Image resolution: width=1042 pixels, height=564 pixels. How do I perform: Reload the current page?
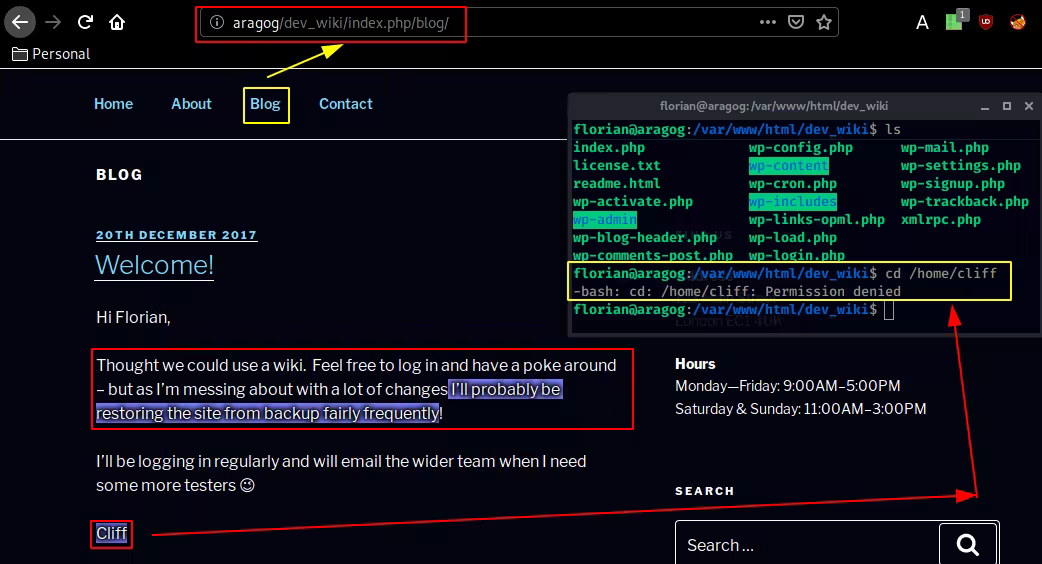click(x=86, y=22)
